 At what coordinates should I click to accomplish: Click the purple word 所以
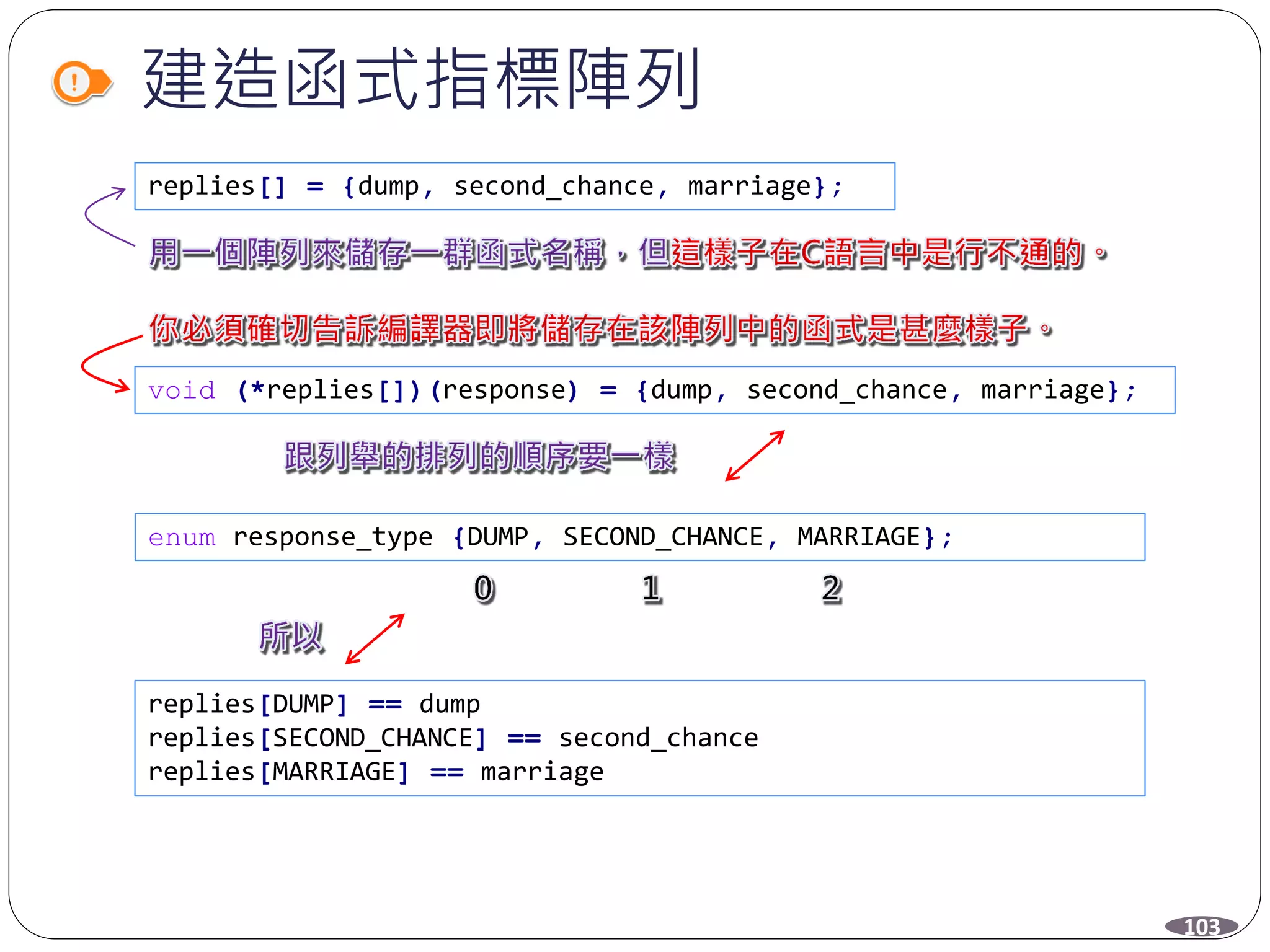[291, 637]
